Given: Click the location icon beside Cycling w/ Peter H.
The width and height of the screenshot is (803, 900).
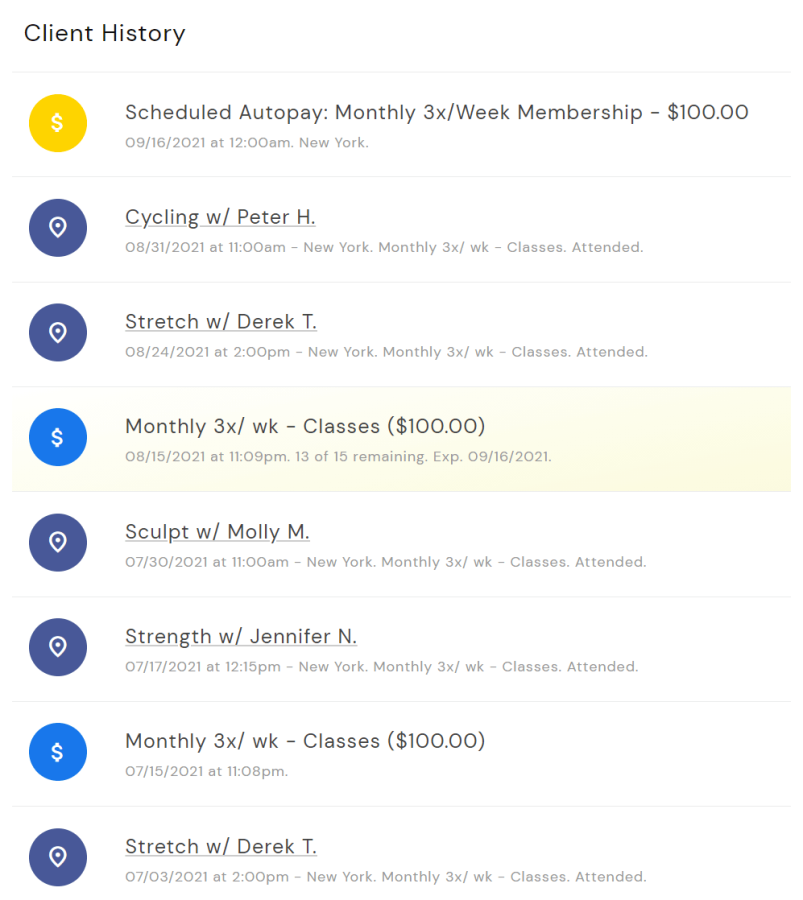Looking at the screenshot, I should tap(58, 228).
